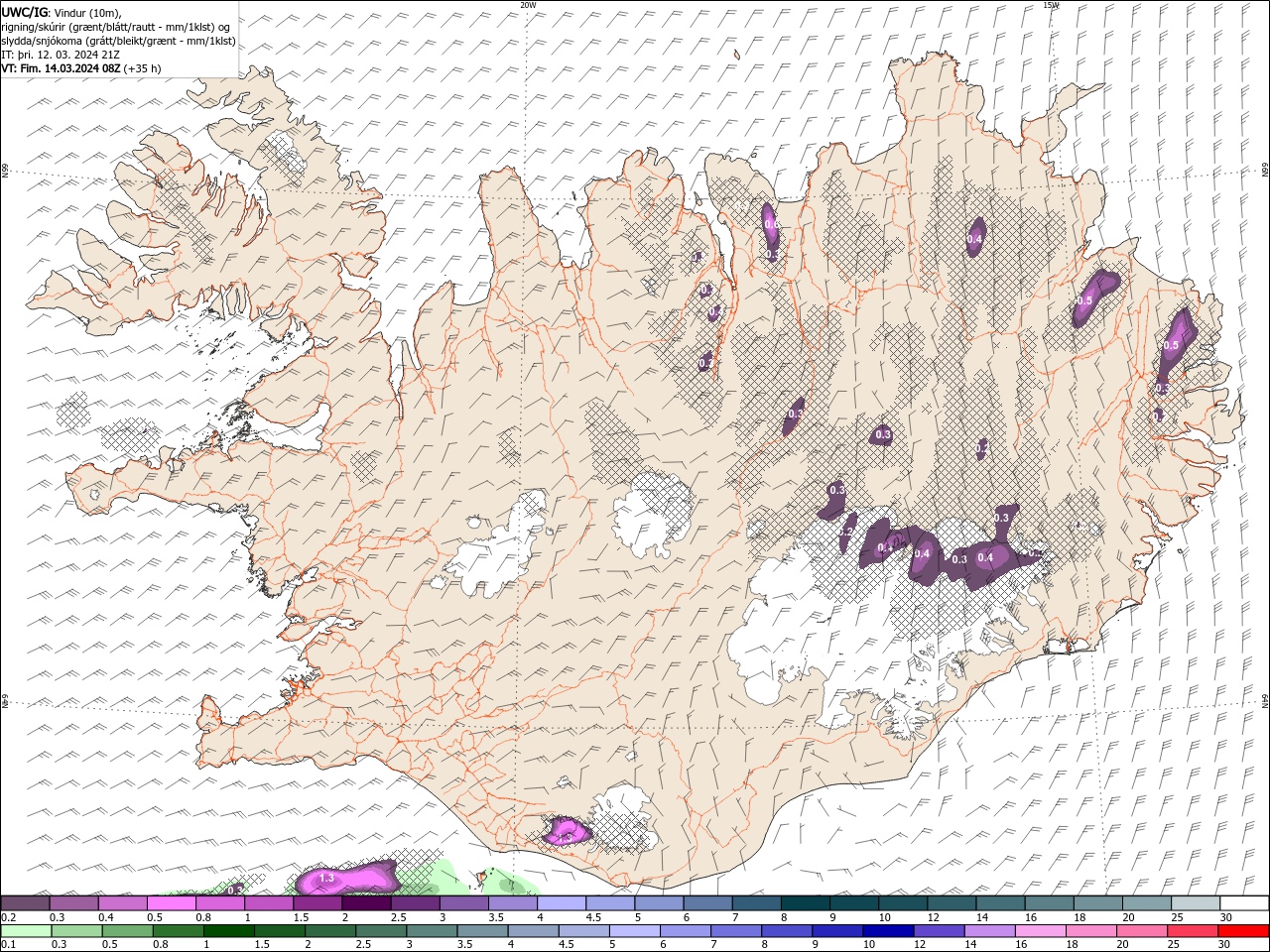Pick lower legend bright red swatch after 30
Screen dimensions: 1270x952
click(1244, 931)
